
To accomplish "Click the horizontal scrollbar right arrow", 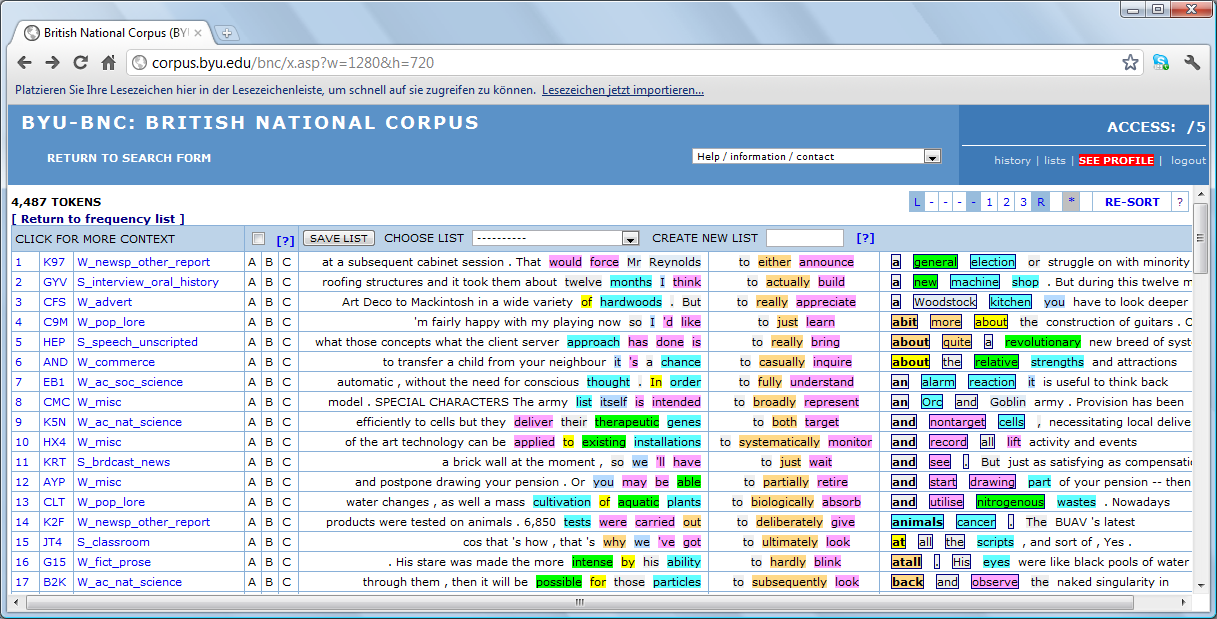I will click(x=1184, y=602).
